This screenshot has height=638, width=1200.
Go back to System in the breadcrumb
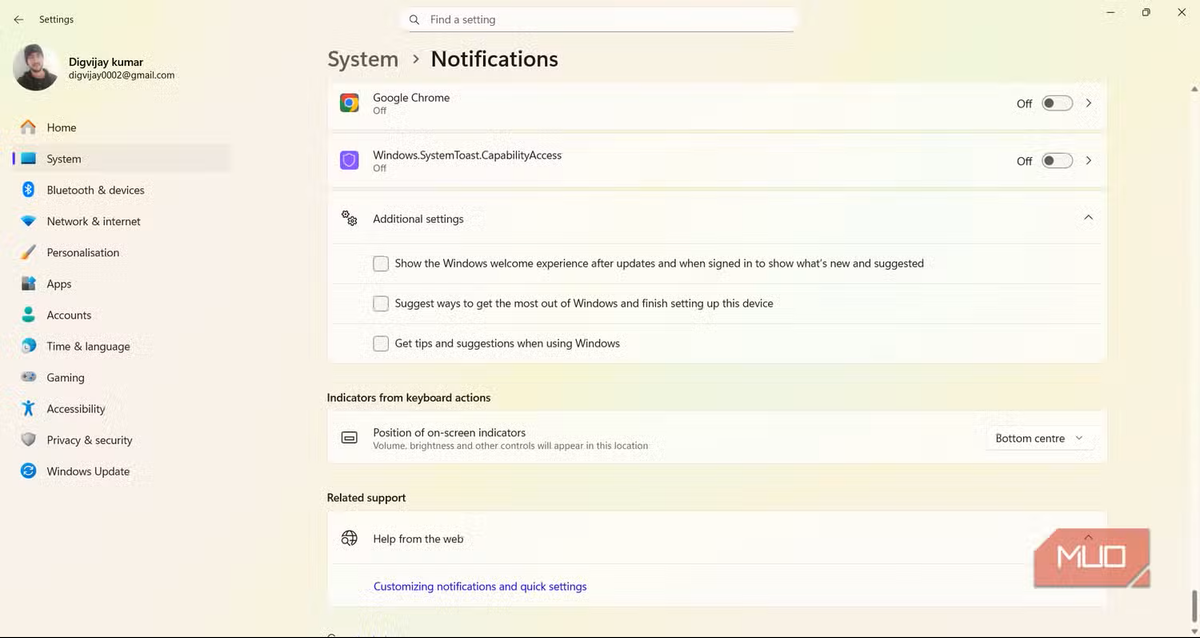[363, 59]
